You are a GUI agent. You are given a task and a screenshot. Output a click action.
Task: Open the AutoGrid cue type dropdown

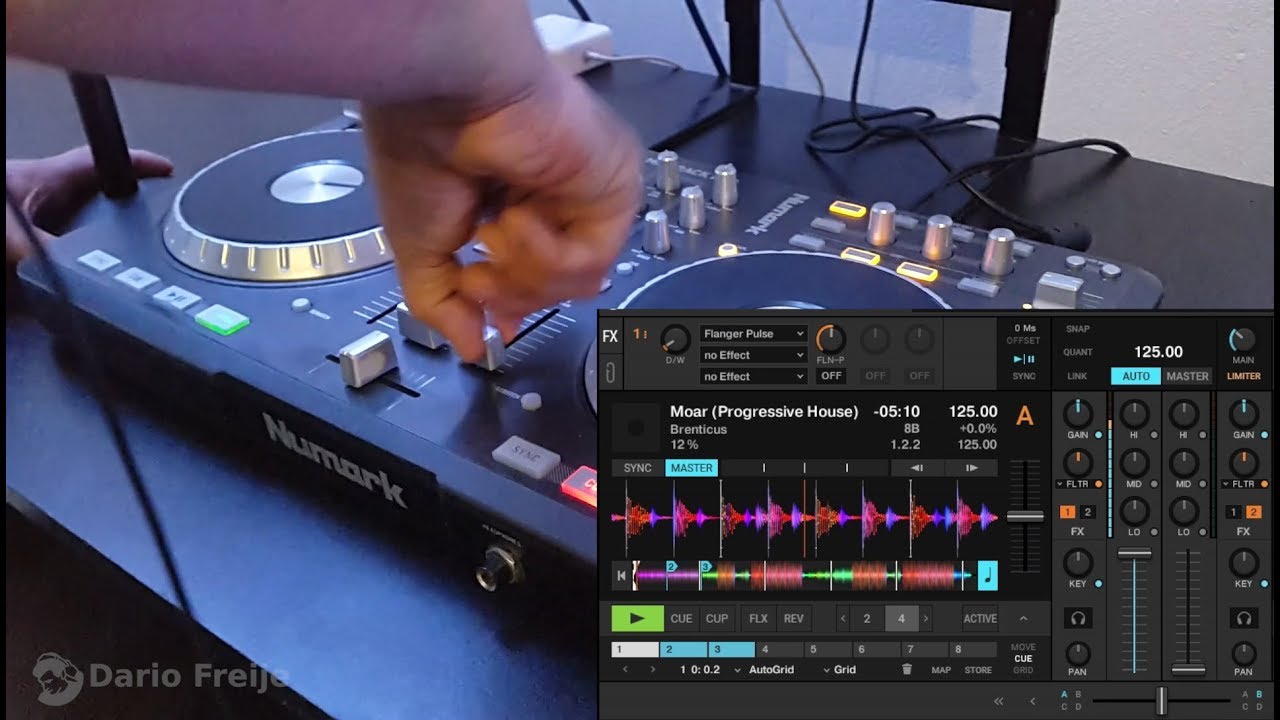(765, 669)
